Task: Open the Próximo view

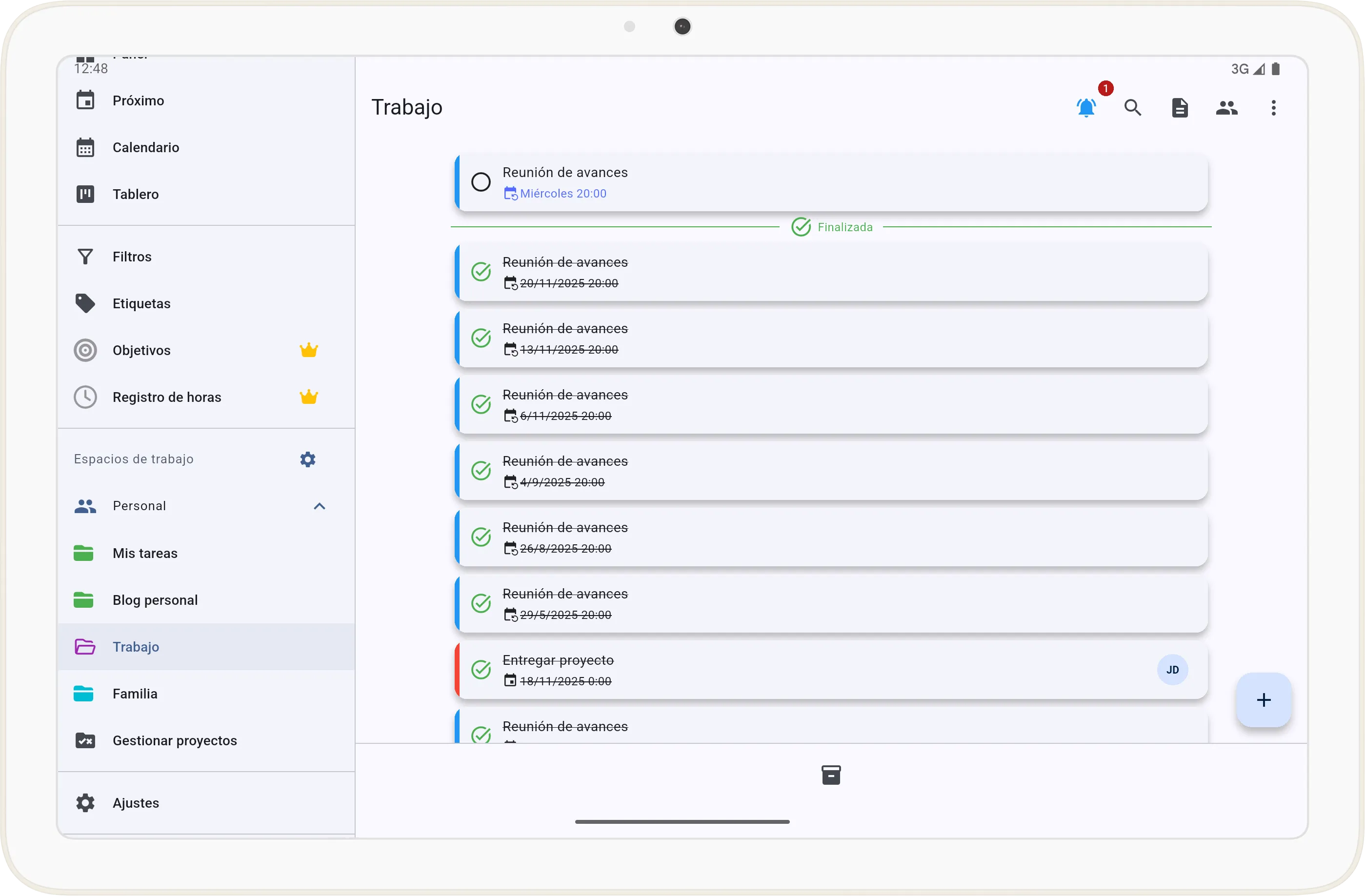Action: point(138,100)
